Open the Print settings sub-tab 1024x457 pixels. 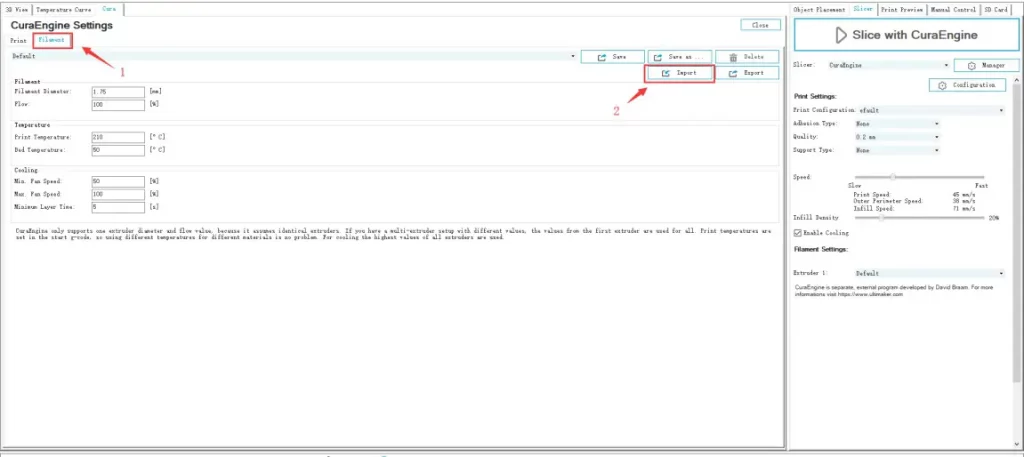[18, 40]
